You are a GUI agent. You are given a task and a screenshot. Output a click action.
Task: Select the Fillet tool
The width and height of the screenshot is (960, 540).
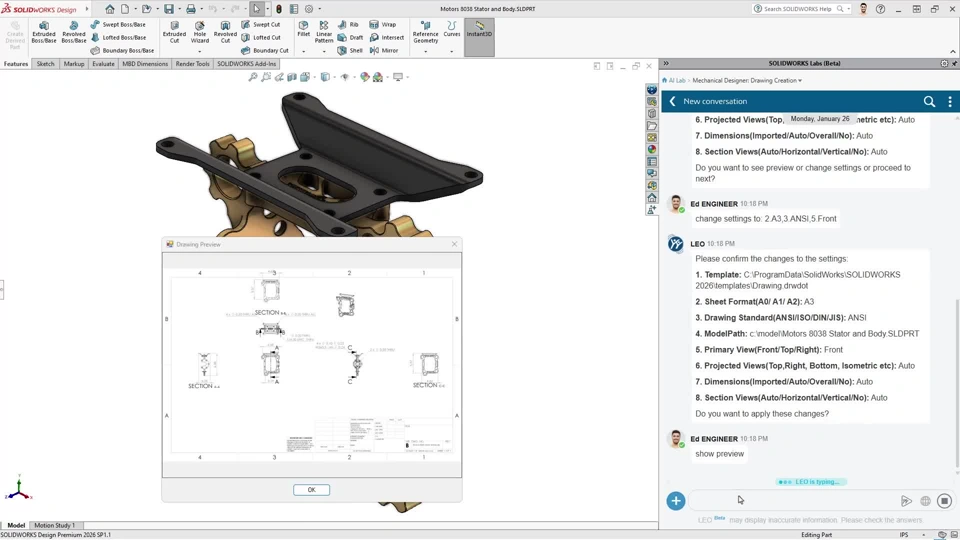(303, 29)
